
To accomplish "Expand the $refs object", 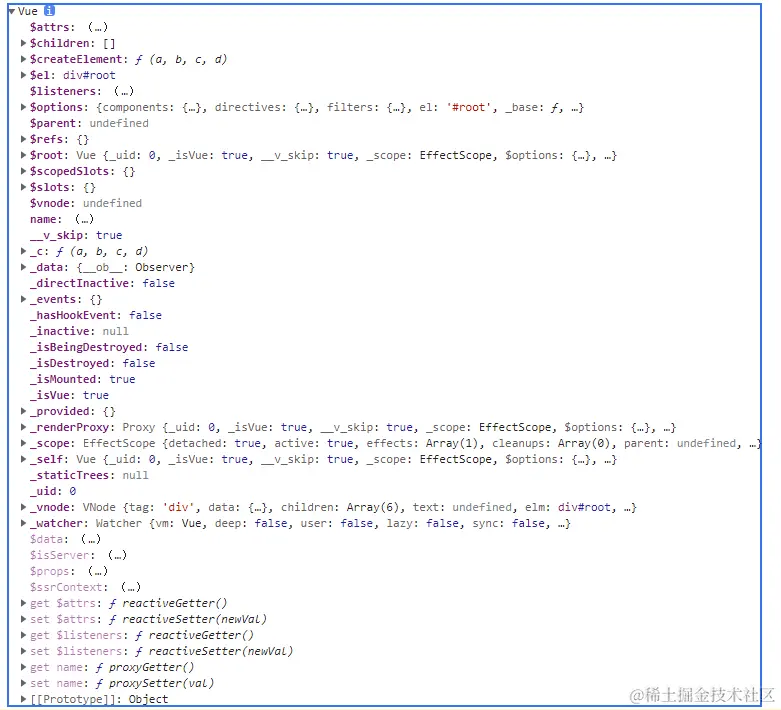I will pos(23,139).
